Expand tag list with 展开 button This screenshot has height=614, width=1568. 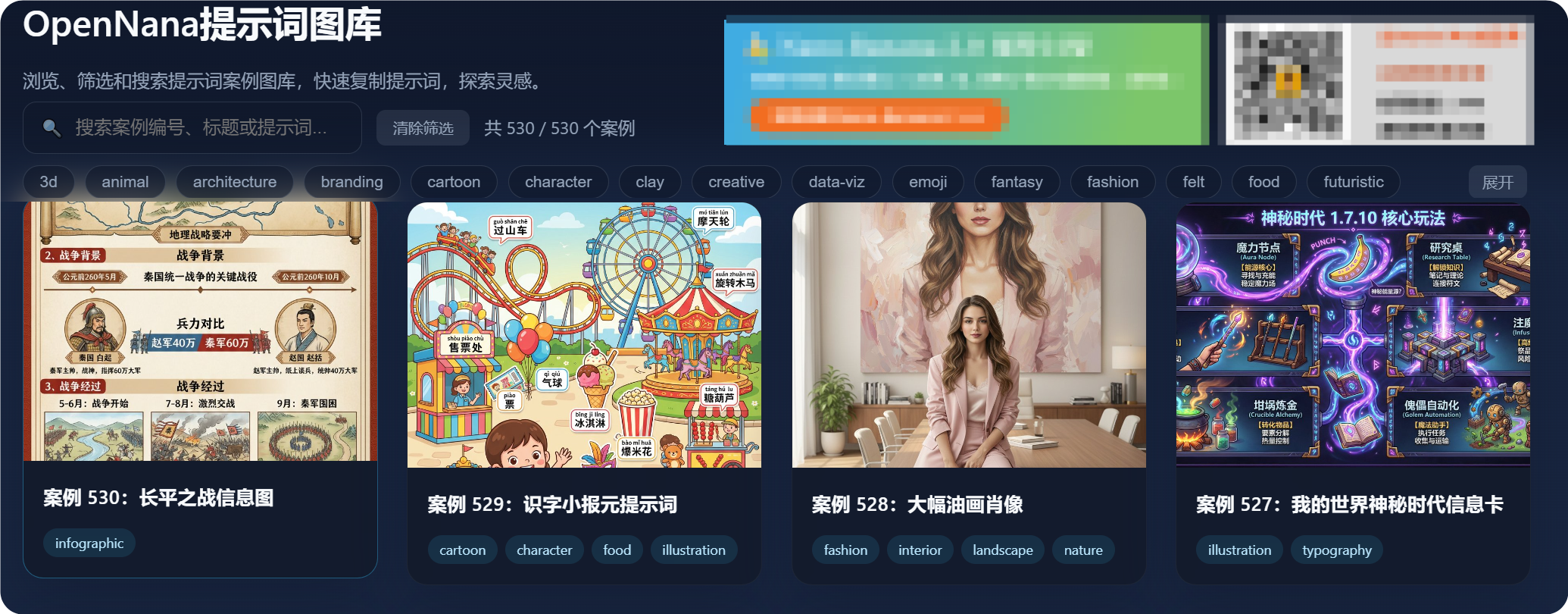[1498, 182]
